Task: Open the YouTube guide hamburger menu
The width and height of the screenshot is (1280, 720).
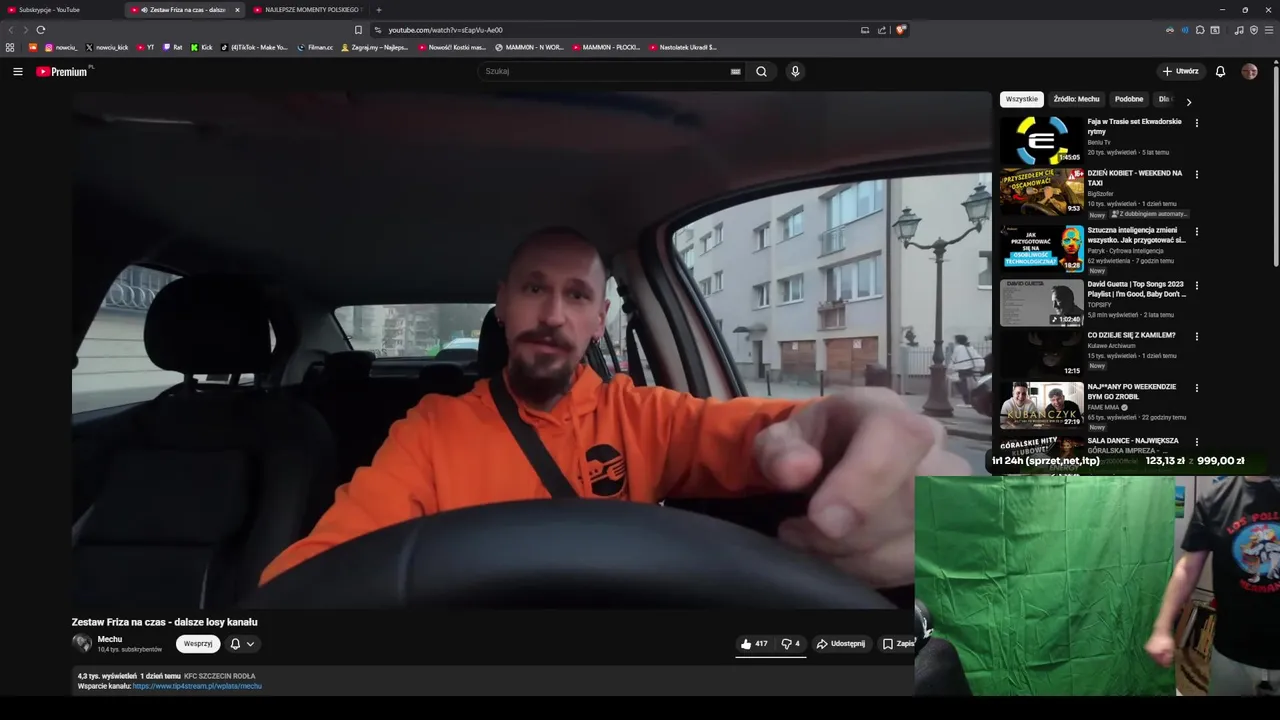Action: [x=18, y=72]
